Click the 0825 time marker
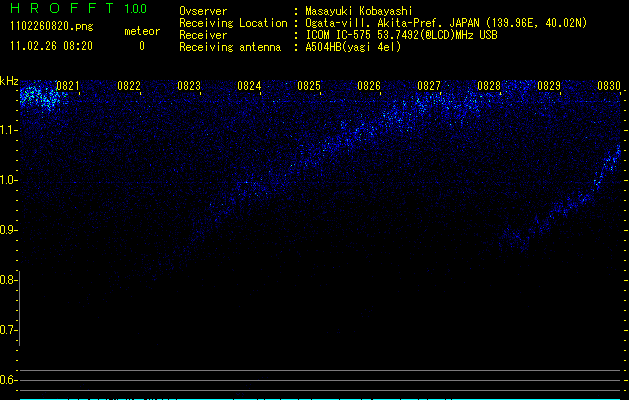This screenshot has height=400, width=629. [x=309, y=85]
